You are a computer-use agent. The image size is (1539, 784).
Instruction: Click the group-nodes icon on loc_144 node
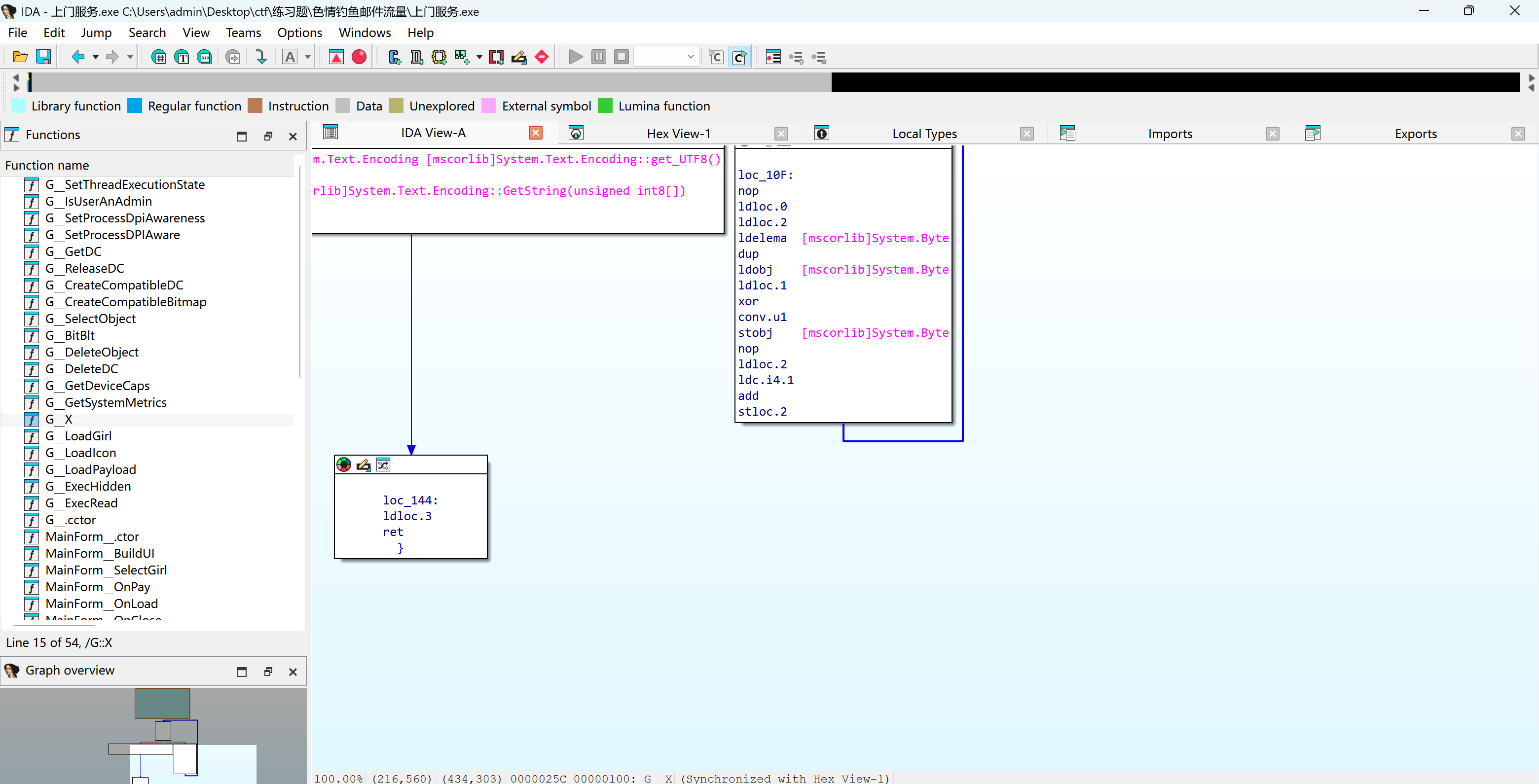pyautogui.click(x=383, y=465)
